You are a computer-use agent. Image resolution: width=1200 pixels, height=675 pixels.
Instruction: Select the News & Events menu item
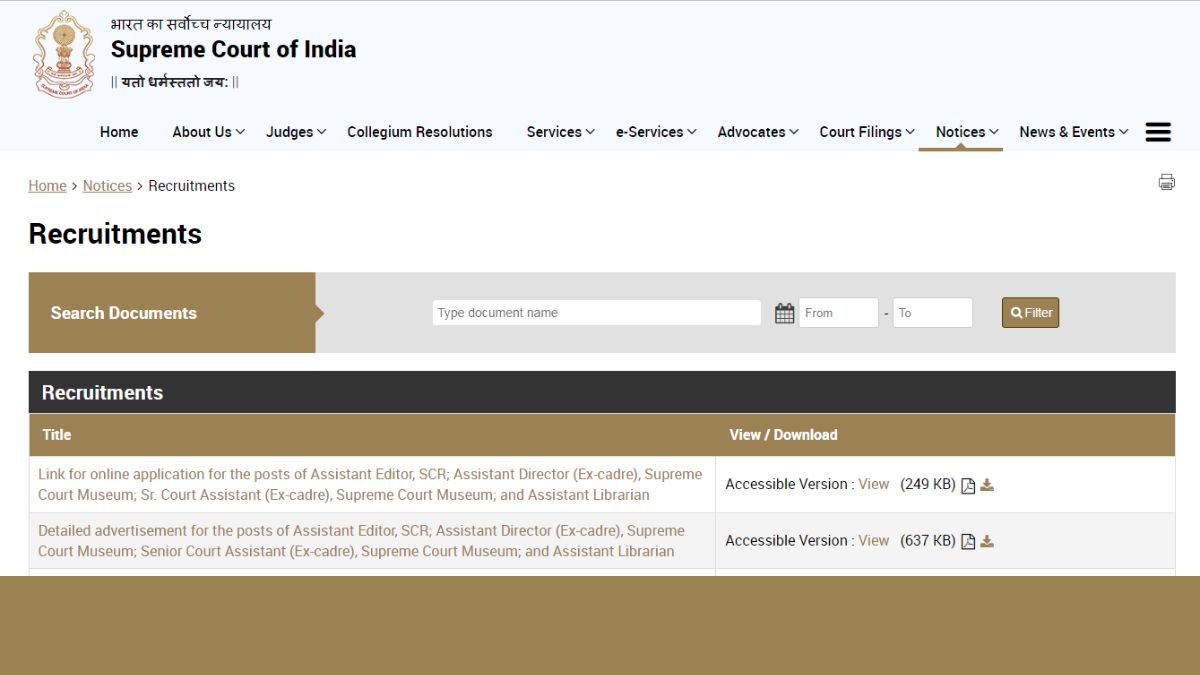[x=1067, y=131]
